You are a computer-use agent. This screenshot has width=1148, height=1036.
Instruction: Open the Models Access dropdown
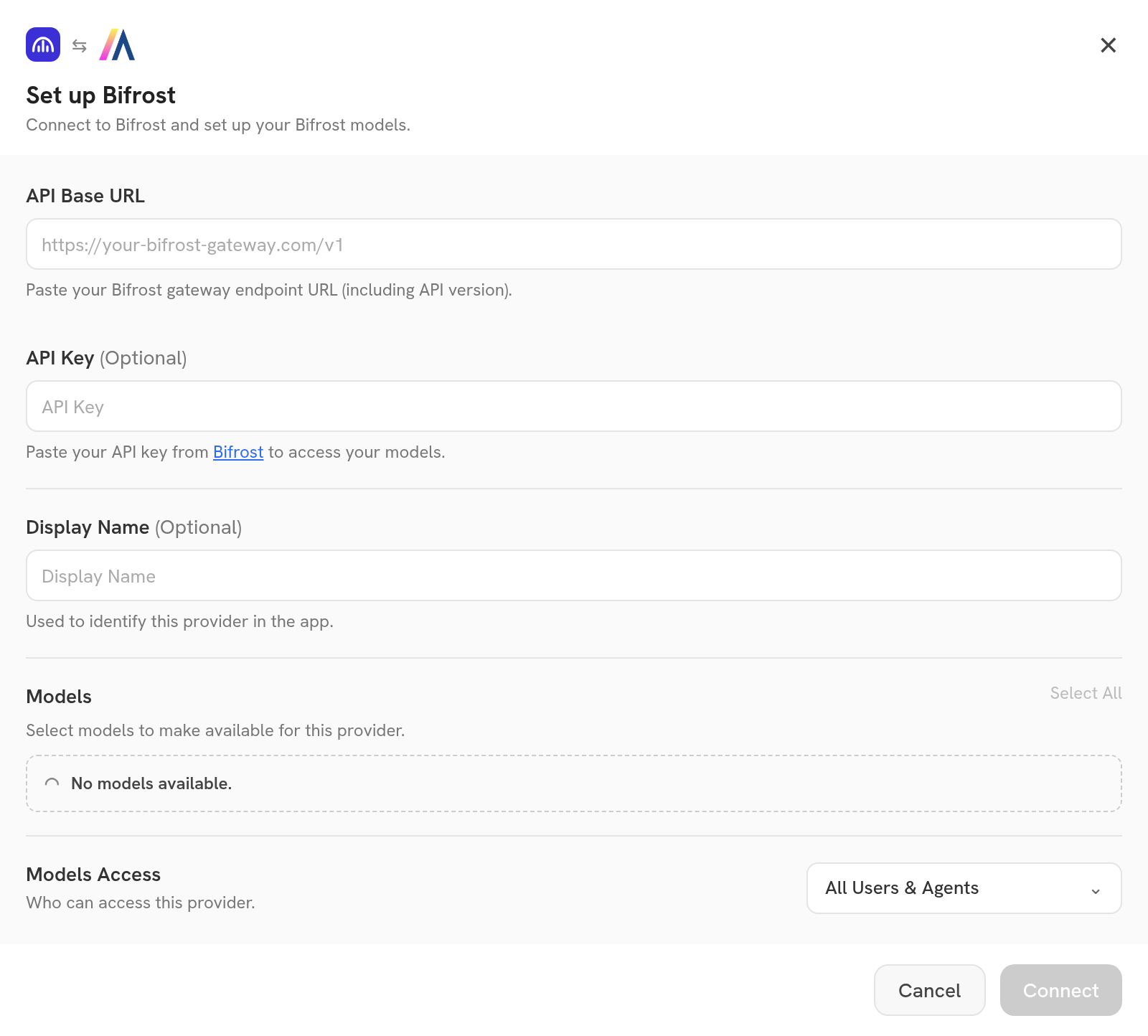tap(964, 888)
